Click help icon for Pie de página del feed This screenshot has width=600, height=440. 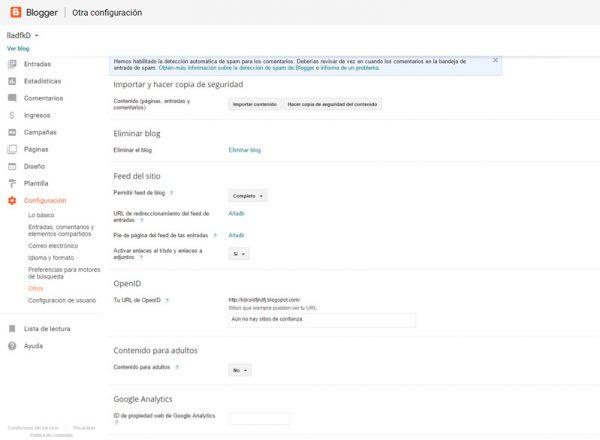click(215, 236)
